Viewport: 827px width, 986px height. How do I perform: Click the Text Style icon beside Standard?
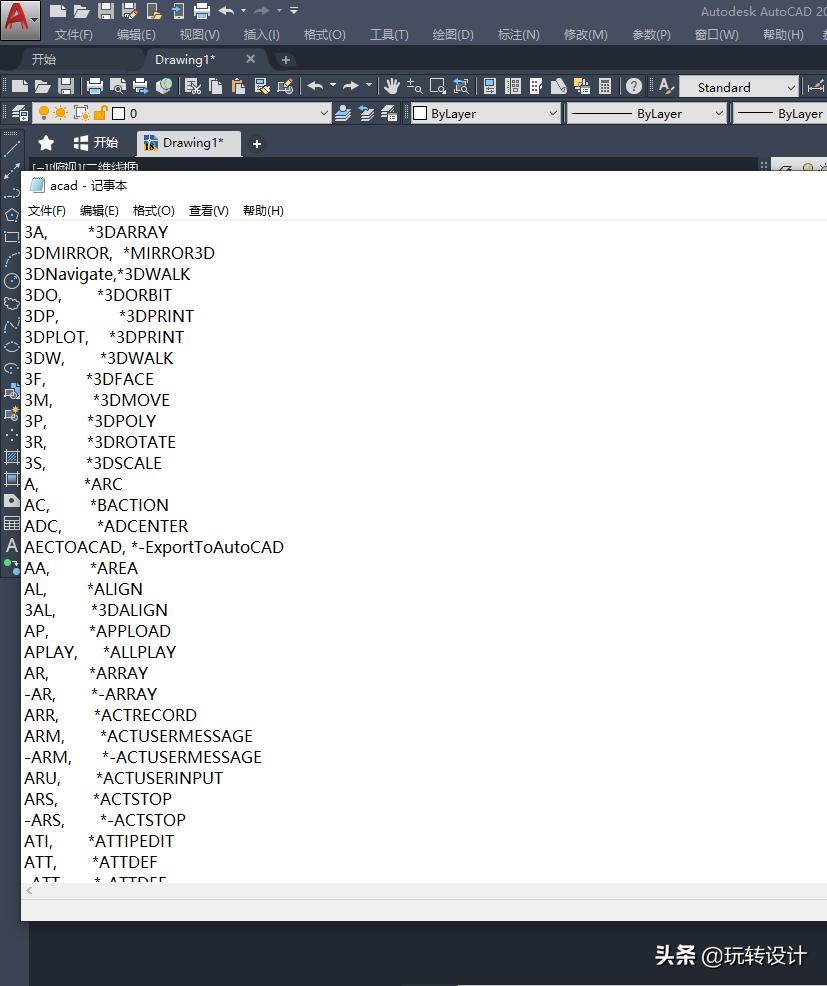(x=665, y=86)
